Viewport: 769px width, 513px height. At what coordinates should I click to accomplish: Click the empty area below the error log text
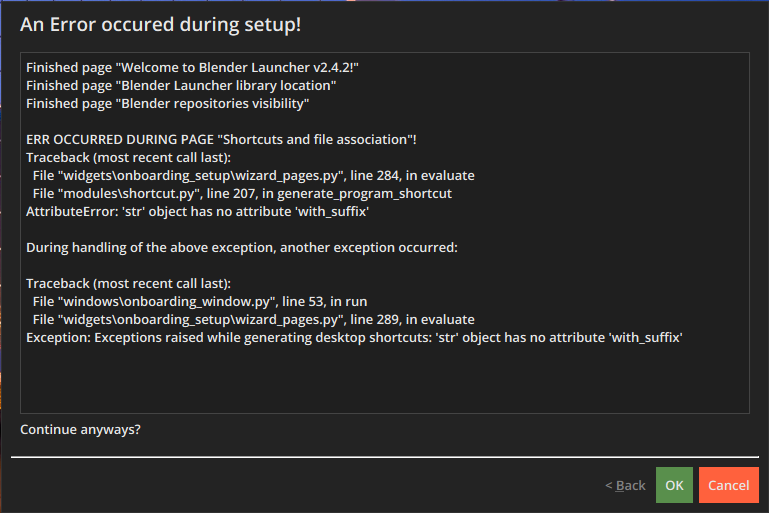click(x=384, y=379)
